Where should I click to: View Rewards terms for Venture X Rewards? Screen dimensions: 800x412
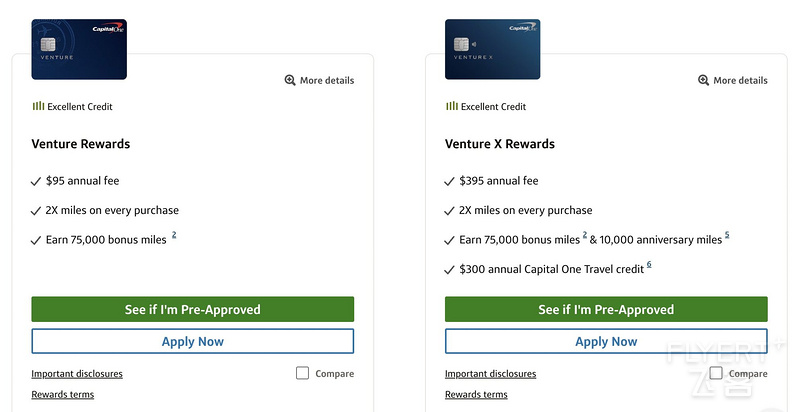point(476,395)
